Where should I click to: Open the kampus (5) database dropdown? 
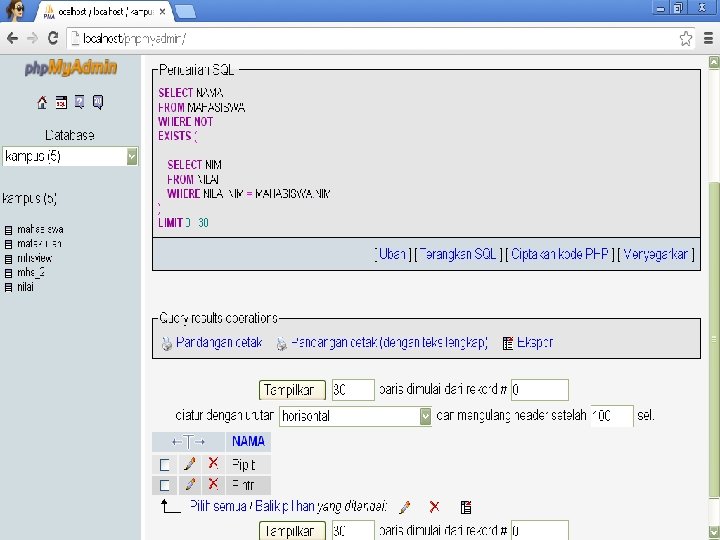pyautogui.click(x=70, y=157)
